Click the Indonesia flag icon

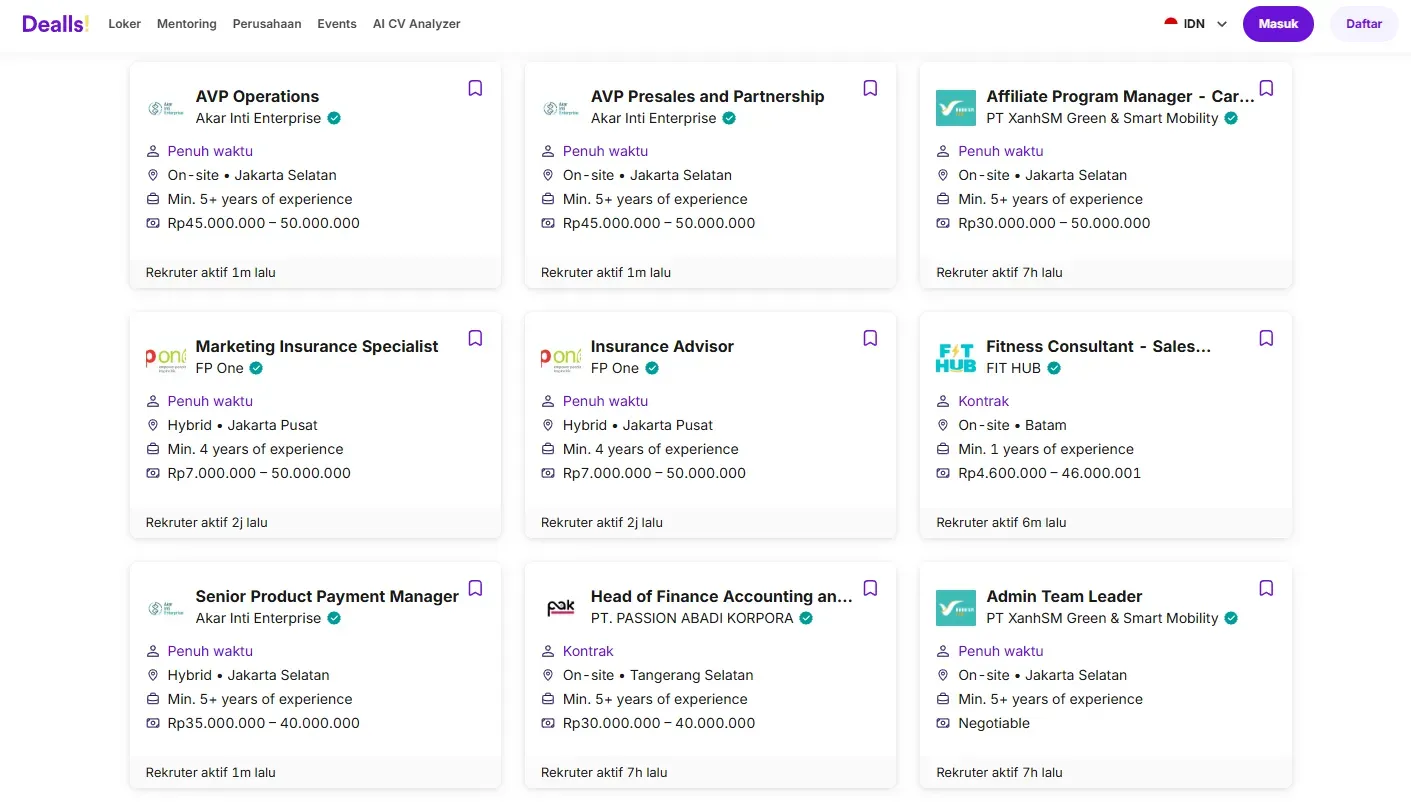tap(1171, 23)
